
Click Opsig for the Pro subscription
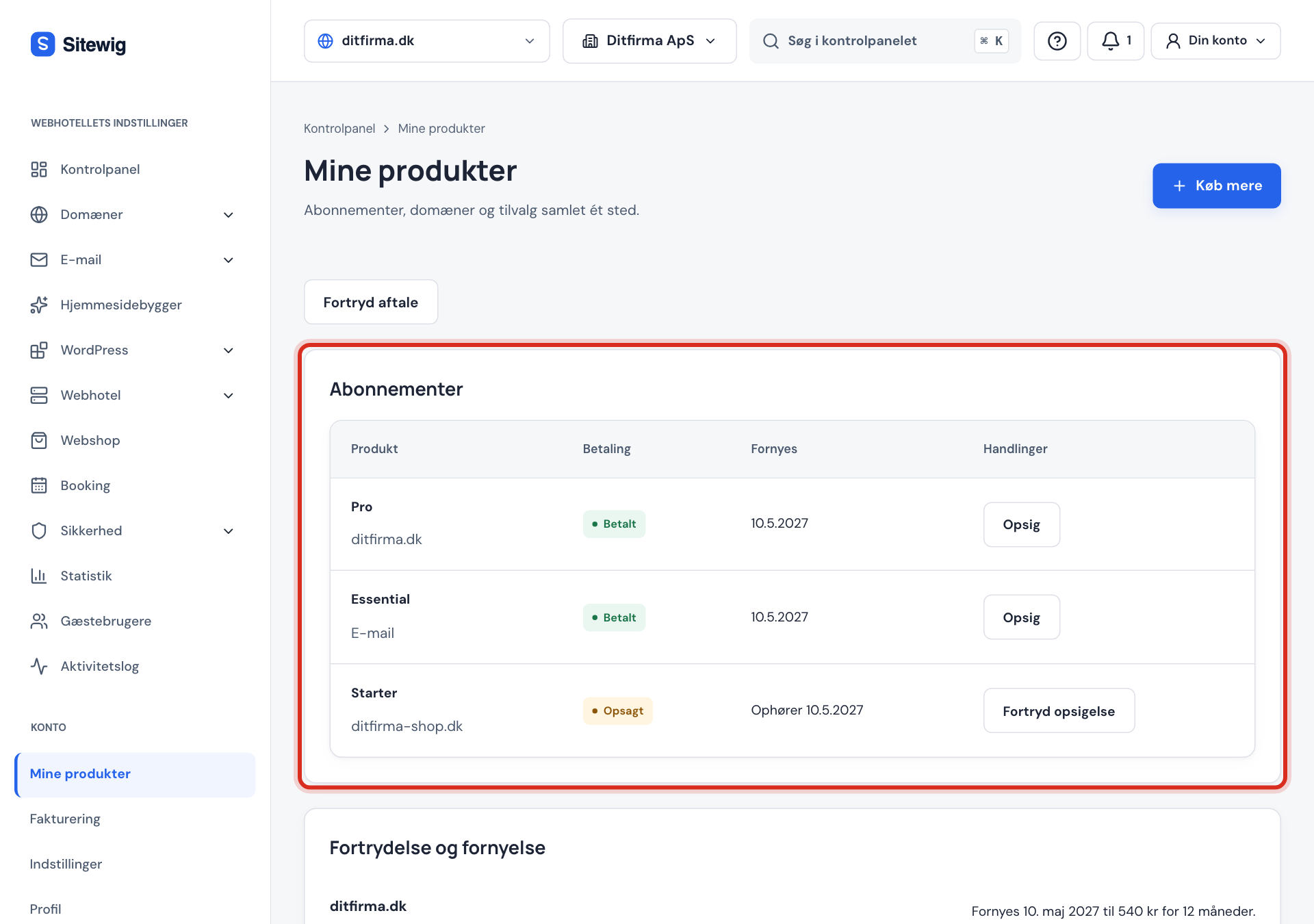coord(1021,524)
